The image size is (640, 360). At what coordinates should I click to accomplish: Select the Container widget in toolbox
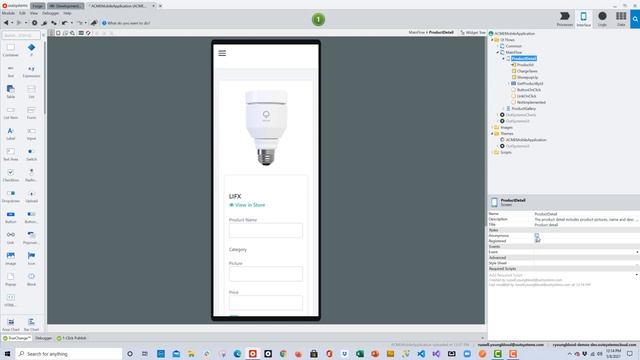(x=11, y=51)
